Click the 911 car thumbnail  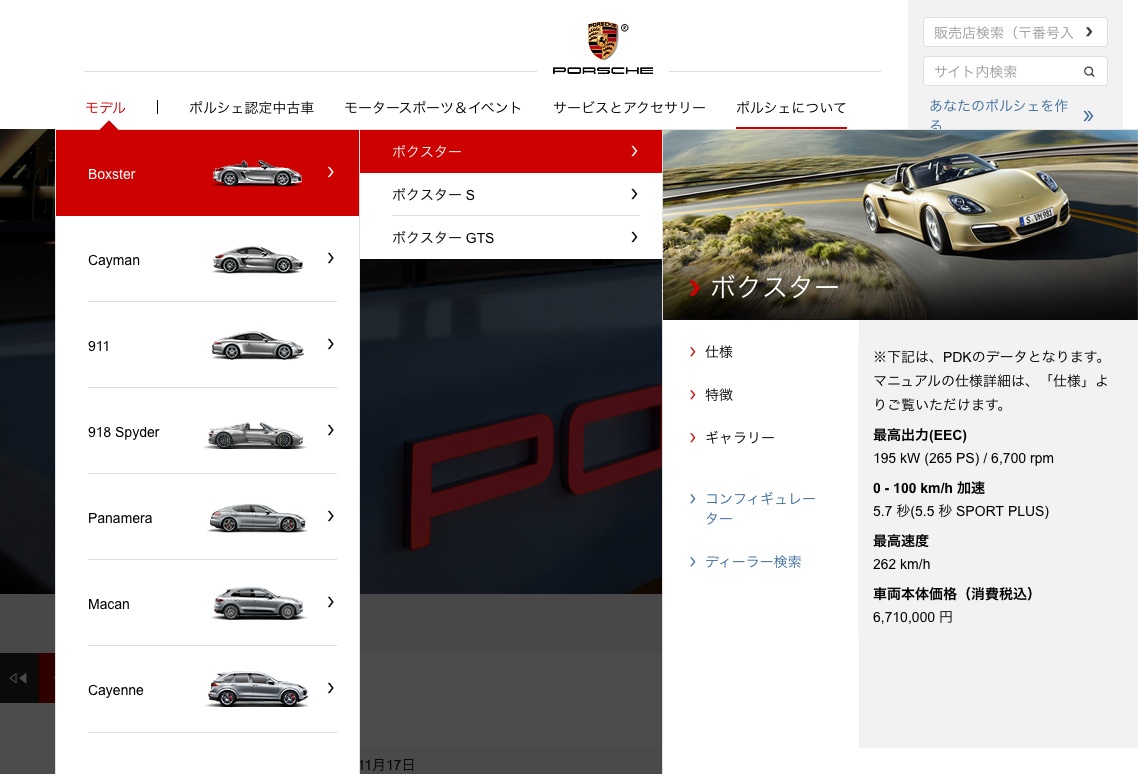tap(257, 346)
